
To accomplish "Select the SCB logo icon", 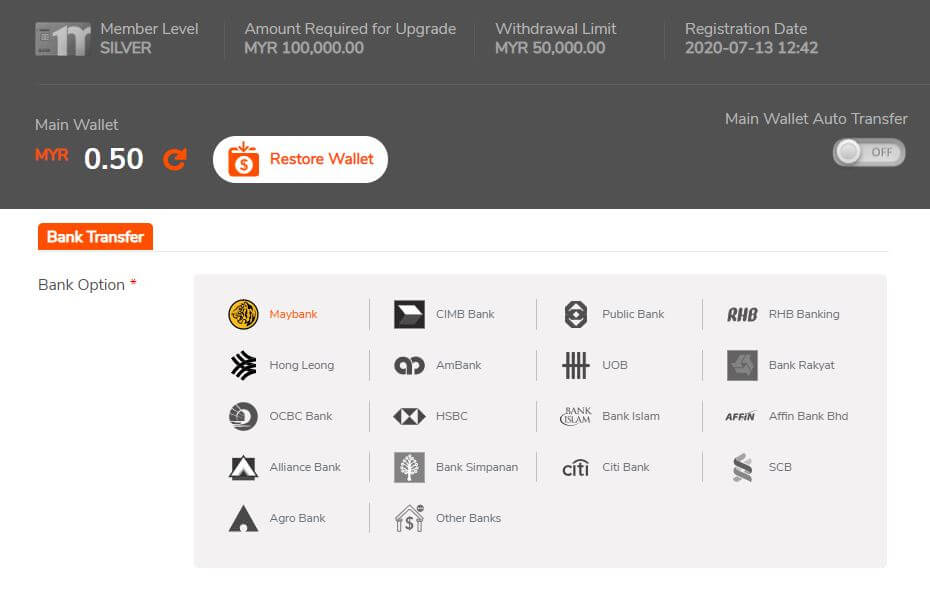I will pos(742,467).
